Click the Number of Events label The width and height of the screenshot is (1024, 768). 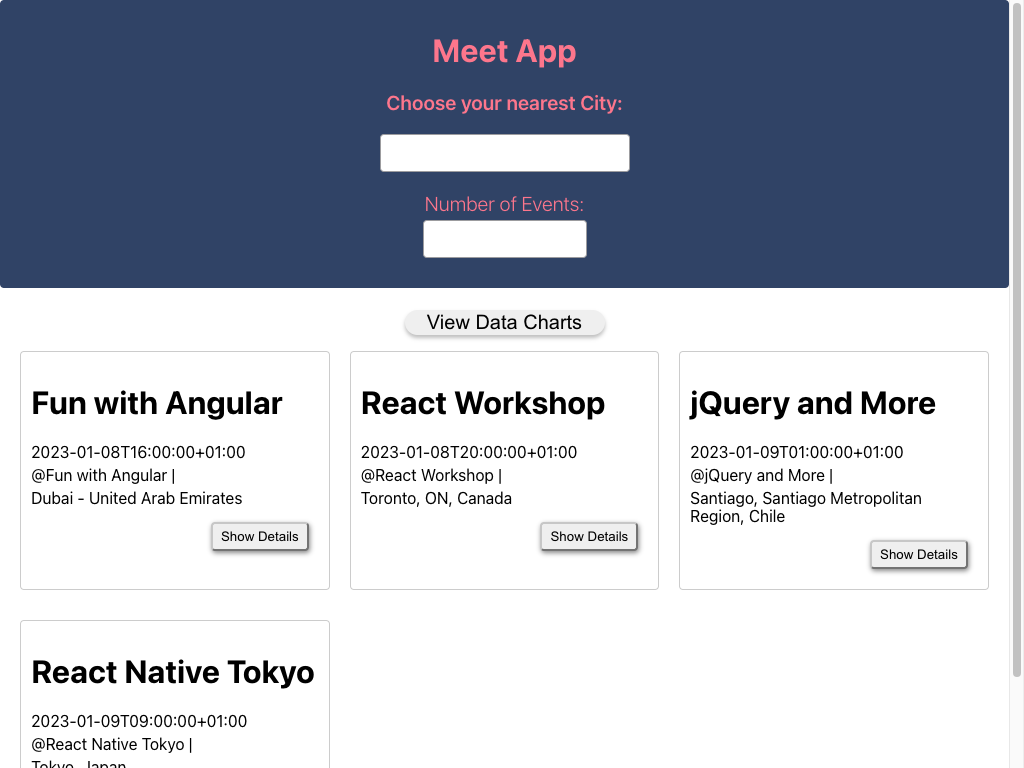point(504,204)
